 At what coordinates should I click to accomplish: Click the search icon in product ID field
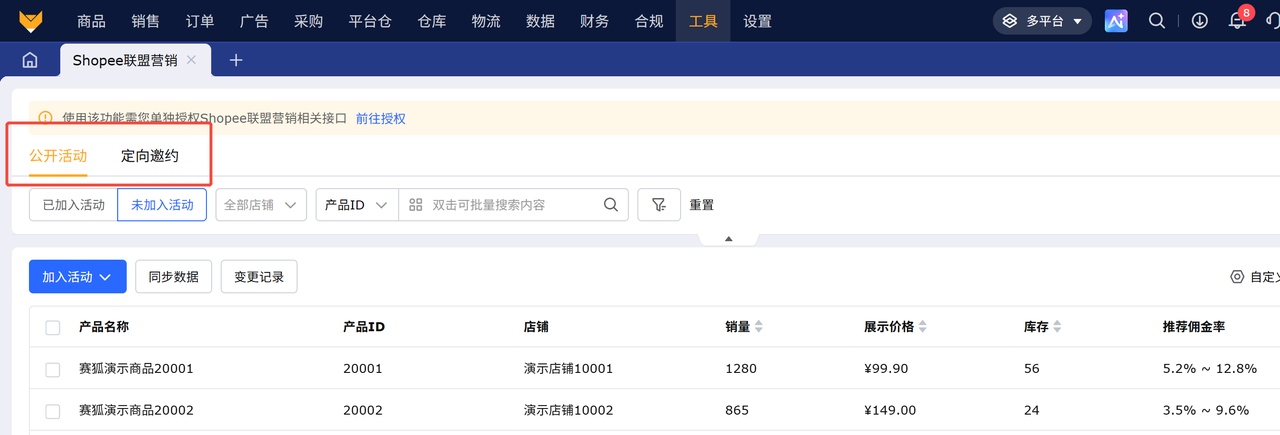pos(611,204)
